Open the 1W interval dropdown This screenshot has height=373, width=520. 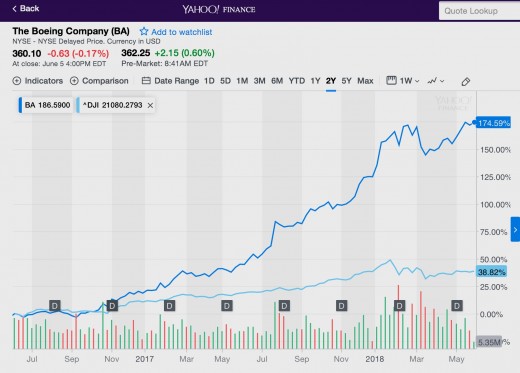click(403, 81)
